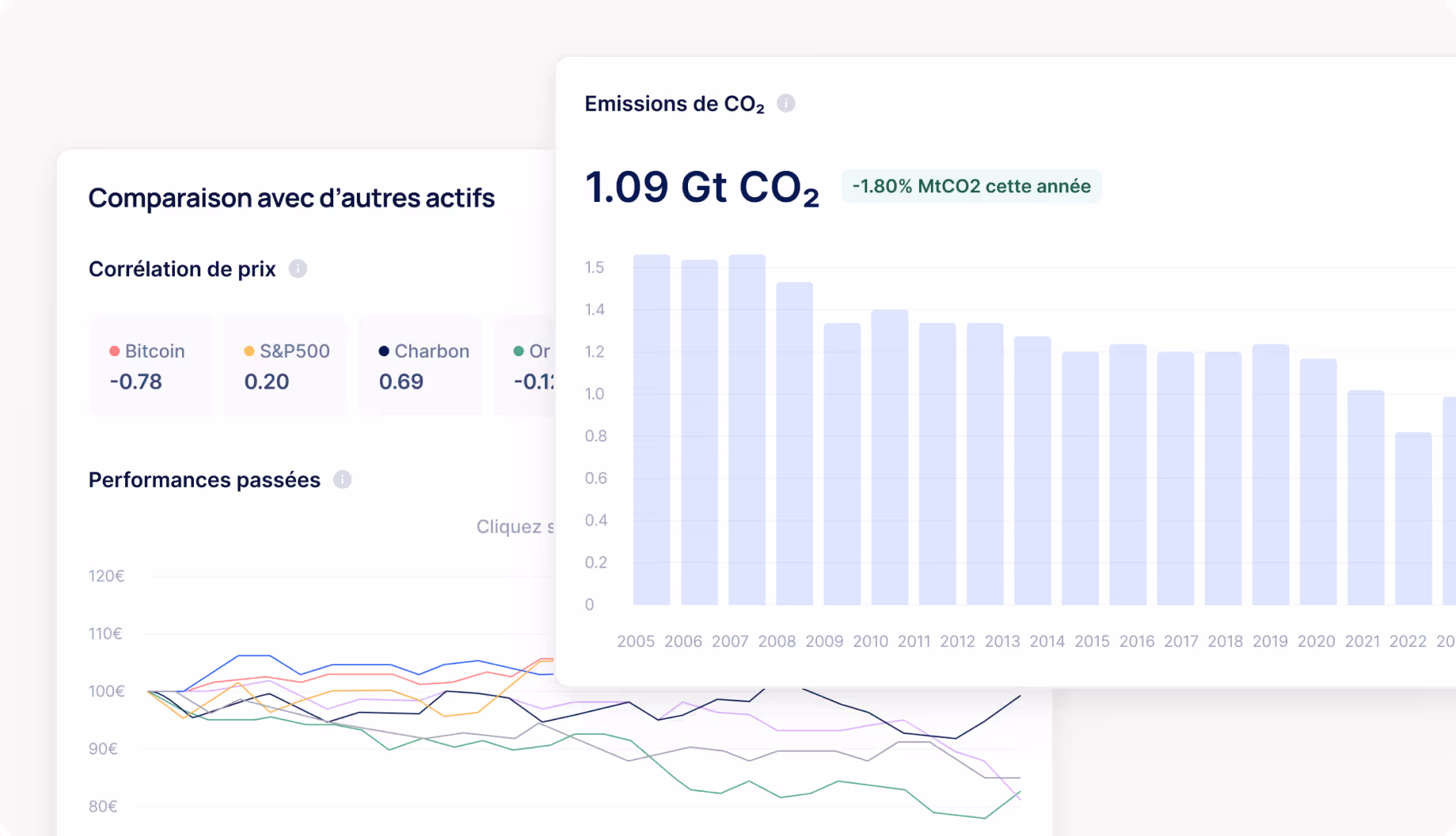Click the Performances passées heading

pos(204,480)
